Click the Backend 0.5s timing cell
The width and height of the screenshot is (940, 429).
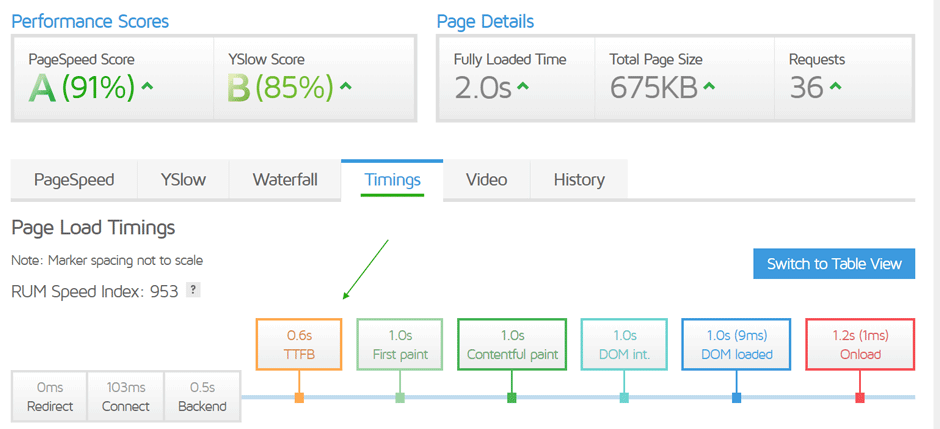[203, 397]
